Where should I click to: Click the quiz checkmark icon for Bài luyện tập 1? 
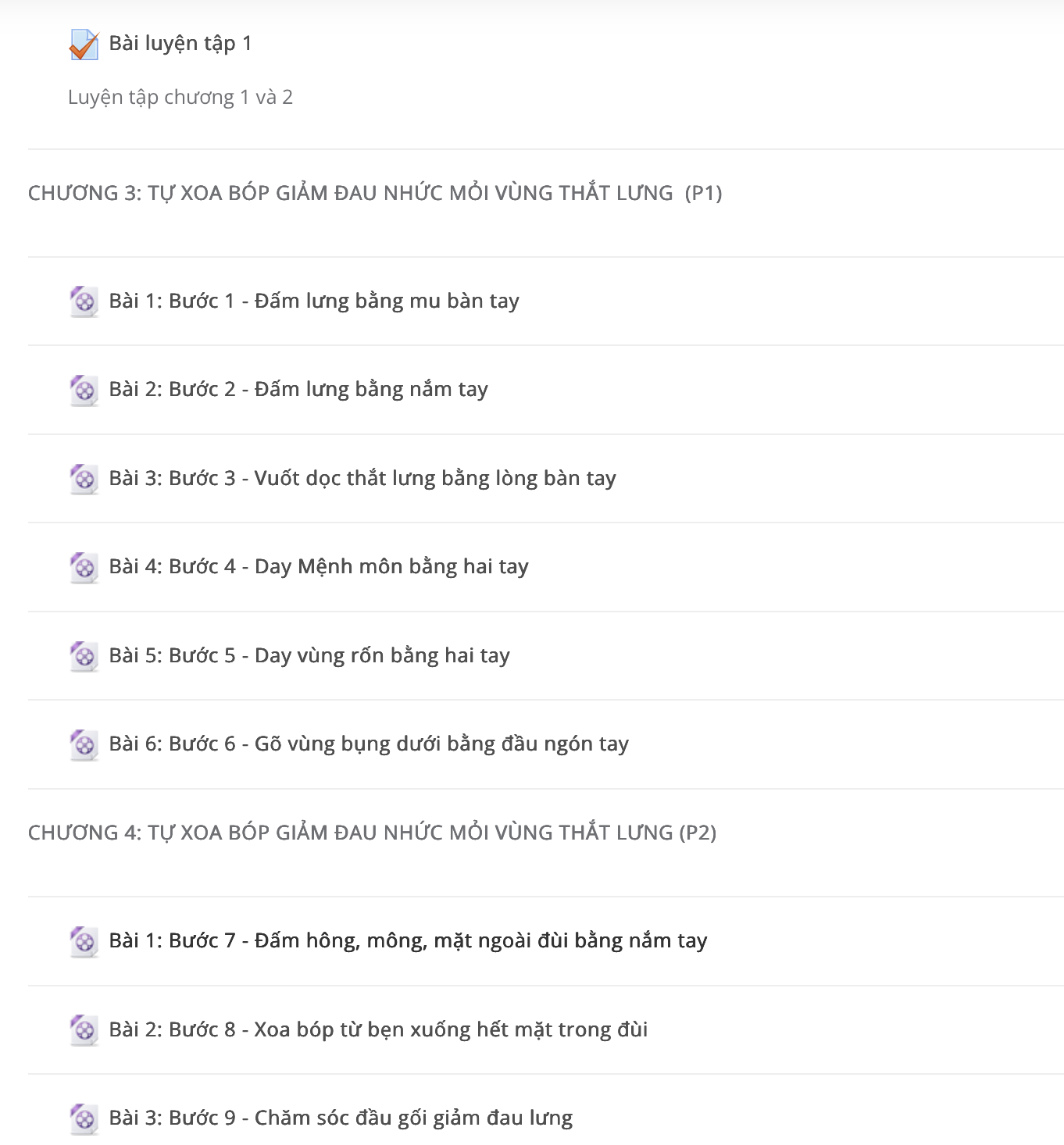(84, 45)
